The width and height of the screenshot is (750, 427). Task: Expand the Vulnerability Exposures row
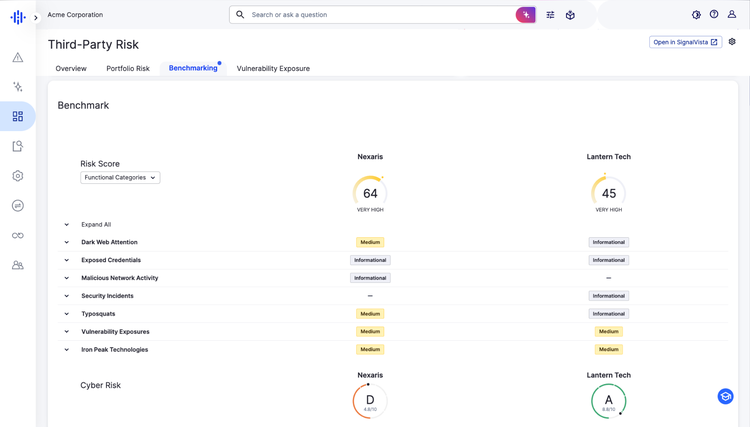coord(66,331)
